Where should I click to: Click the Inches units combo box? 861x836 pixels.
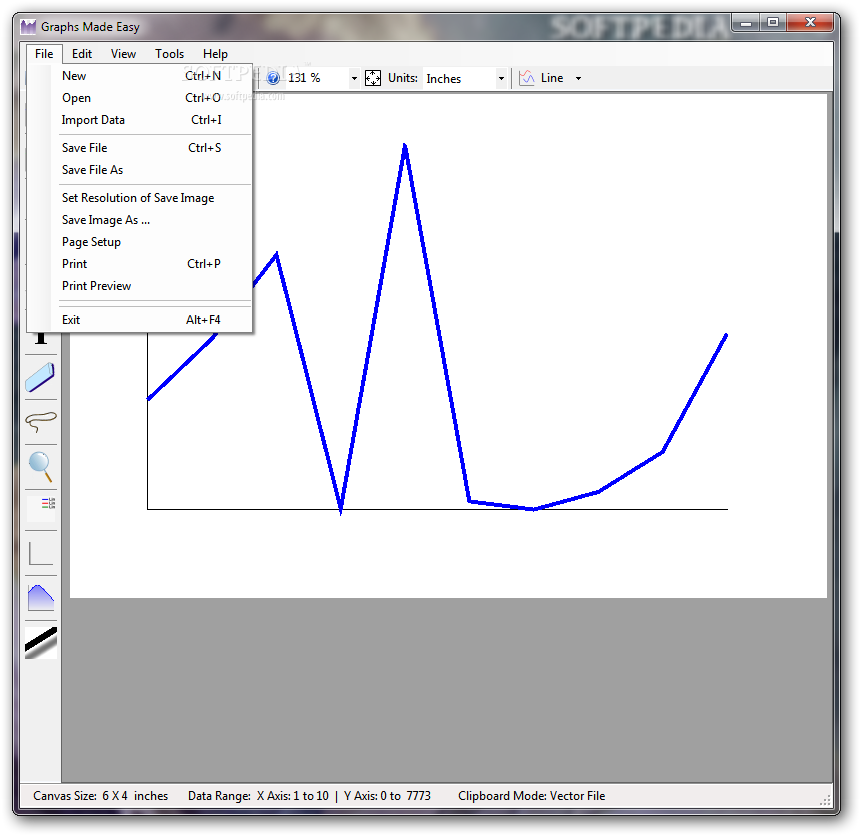[x=465, y=79]
